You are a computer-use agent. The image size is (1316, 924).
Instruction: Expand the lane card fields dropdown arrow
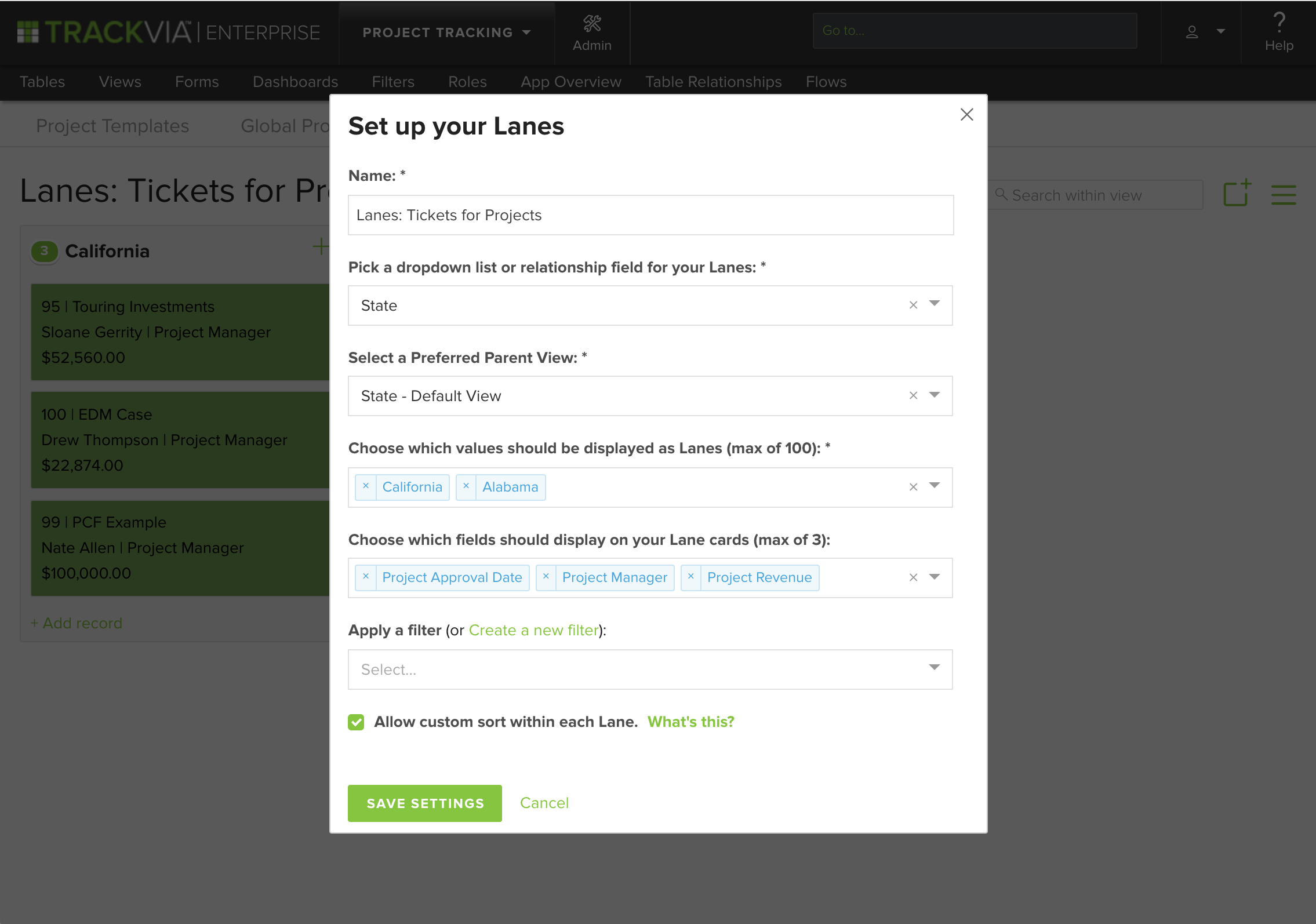click(x=935, y=577)
